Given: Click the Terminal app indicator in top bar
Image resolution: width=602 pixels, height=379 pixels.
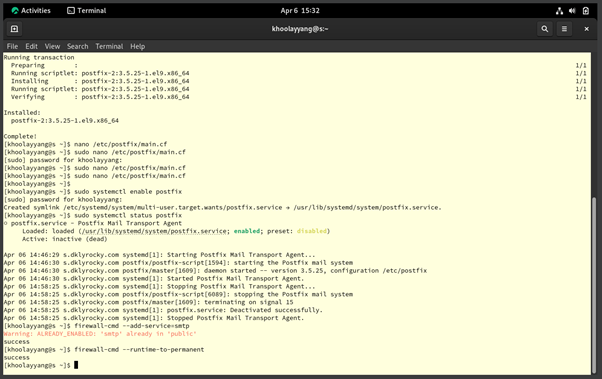Looking at the screenshot, I should 86,10.
